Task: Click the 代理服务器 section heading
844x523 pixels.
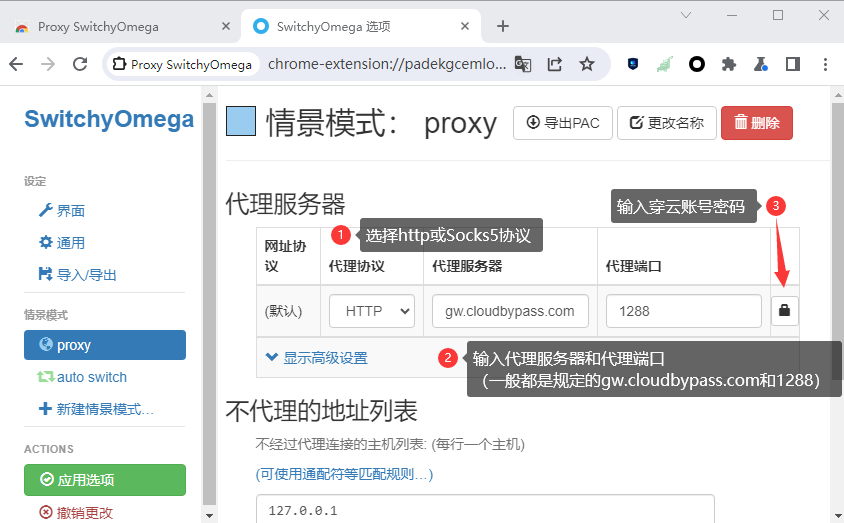Action: (285, 204)
